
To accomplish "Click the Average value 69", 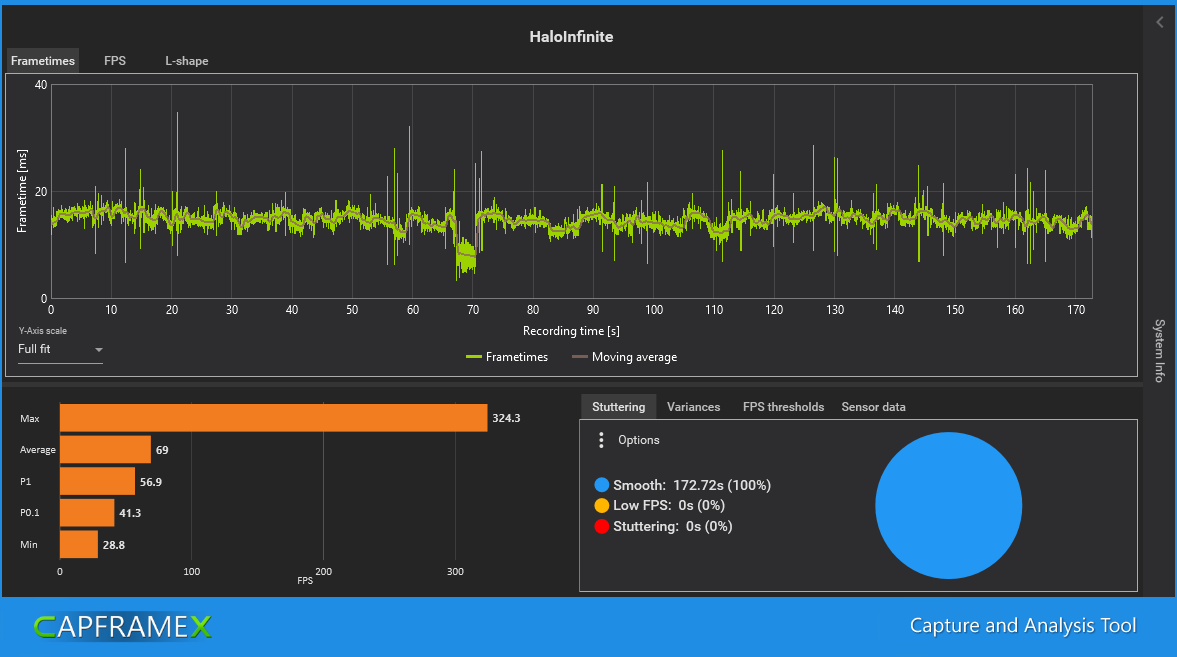I will tap(162, 451).
